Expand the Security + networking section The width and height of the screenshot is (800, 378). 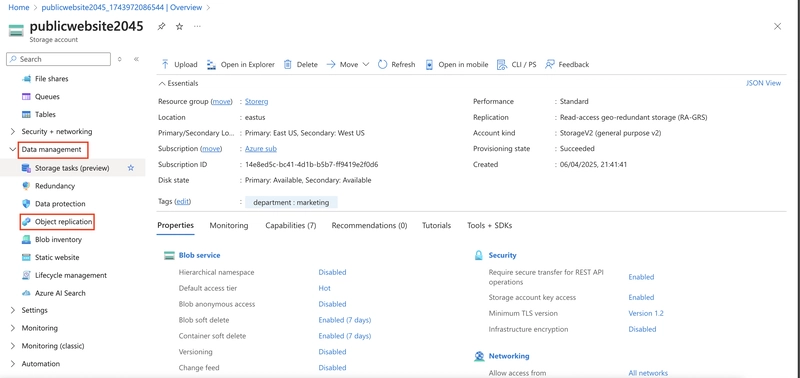(x=13, y=132)
